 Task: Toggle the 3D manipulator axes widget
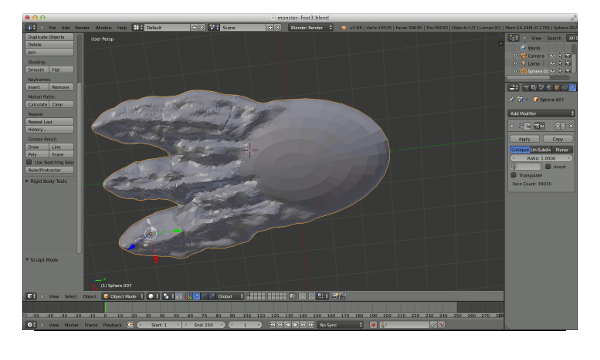pos(189,296)
